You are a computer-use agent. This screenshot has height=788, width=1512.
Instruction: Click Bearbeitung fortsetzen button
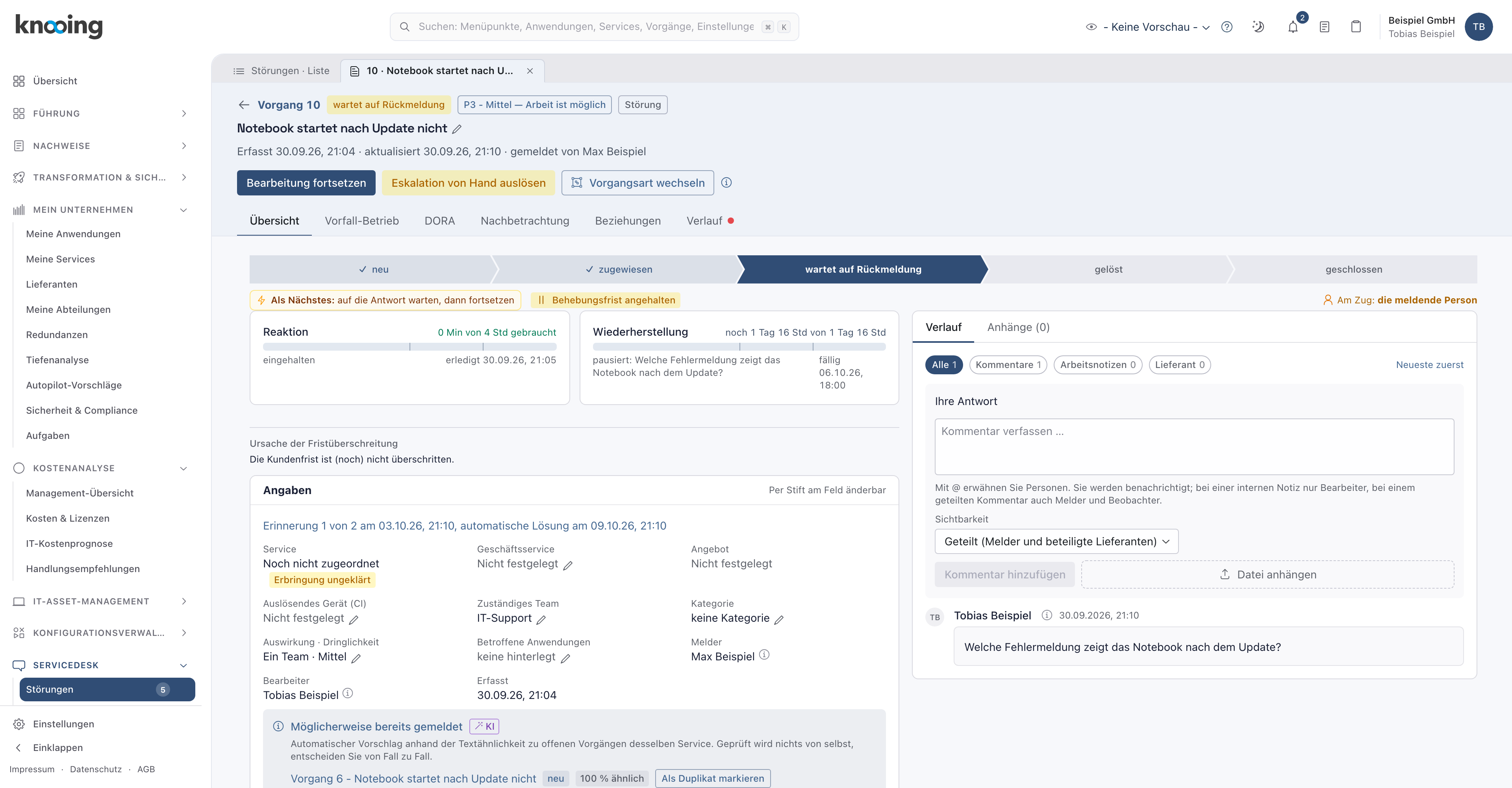[306, 182]
